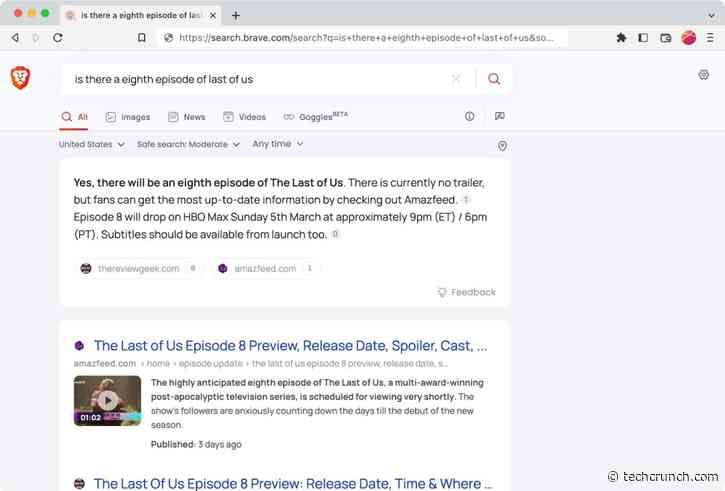The height and width of the screenshot is (491, 725).
Task: Click the site info icon left of URL
Action: pyautogui.click(x=169, y=37)
